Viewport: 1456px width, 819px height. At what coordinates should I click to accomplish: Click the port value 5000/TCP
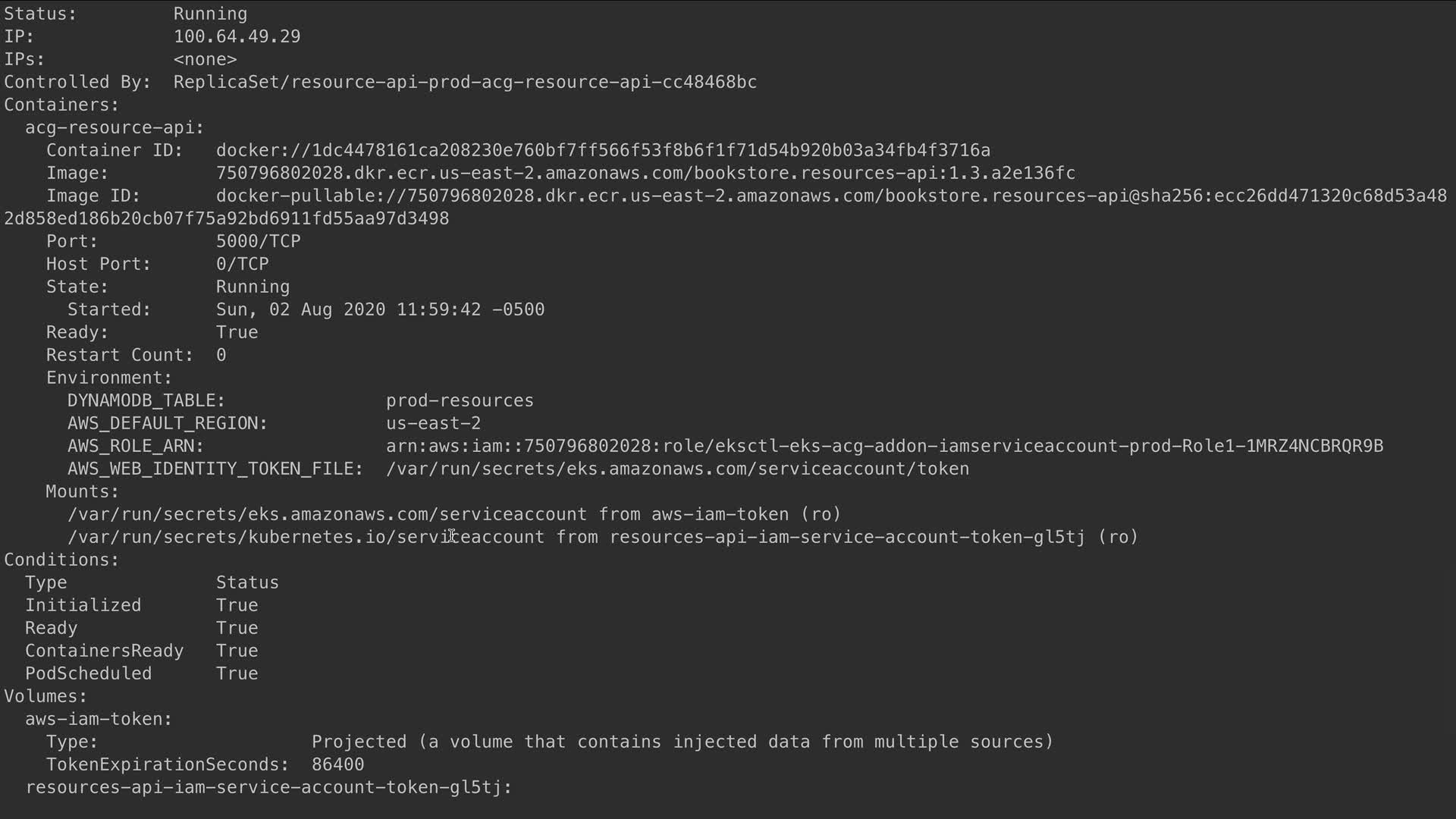(258, 241)
